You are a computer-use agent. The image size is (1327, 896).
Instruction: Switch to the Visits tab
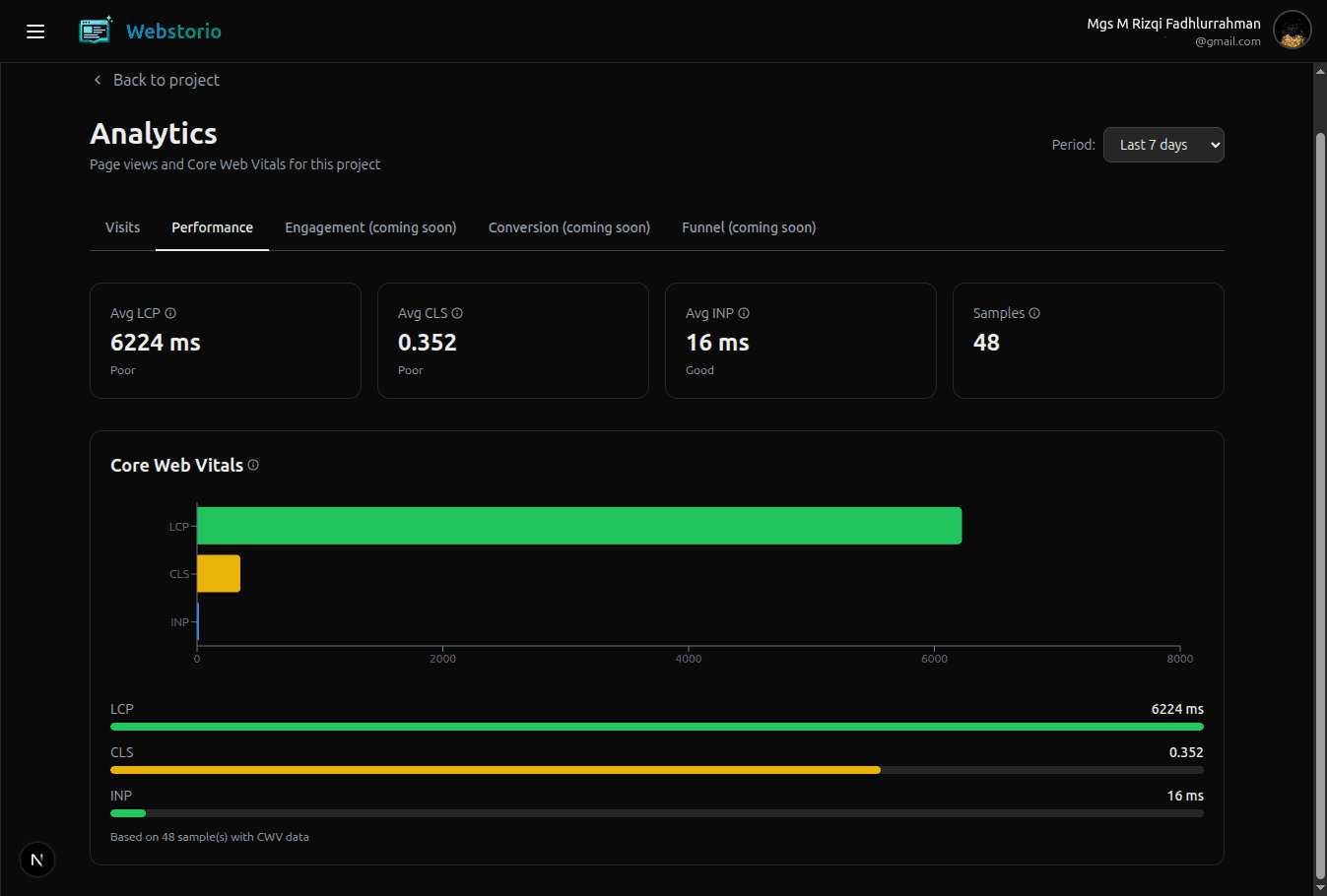pyautogui.click(x=123, y=227)
